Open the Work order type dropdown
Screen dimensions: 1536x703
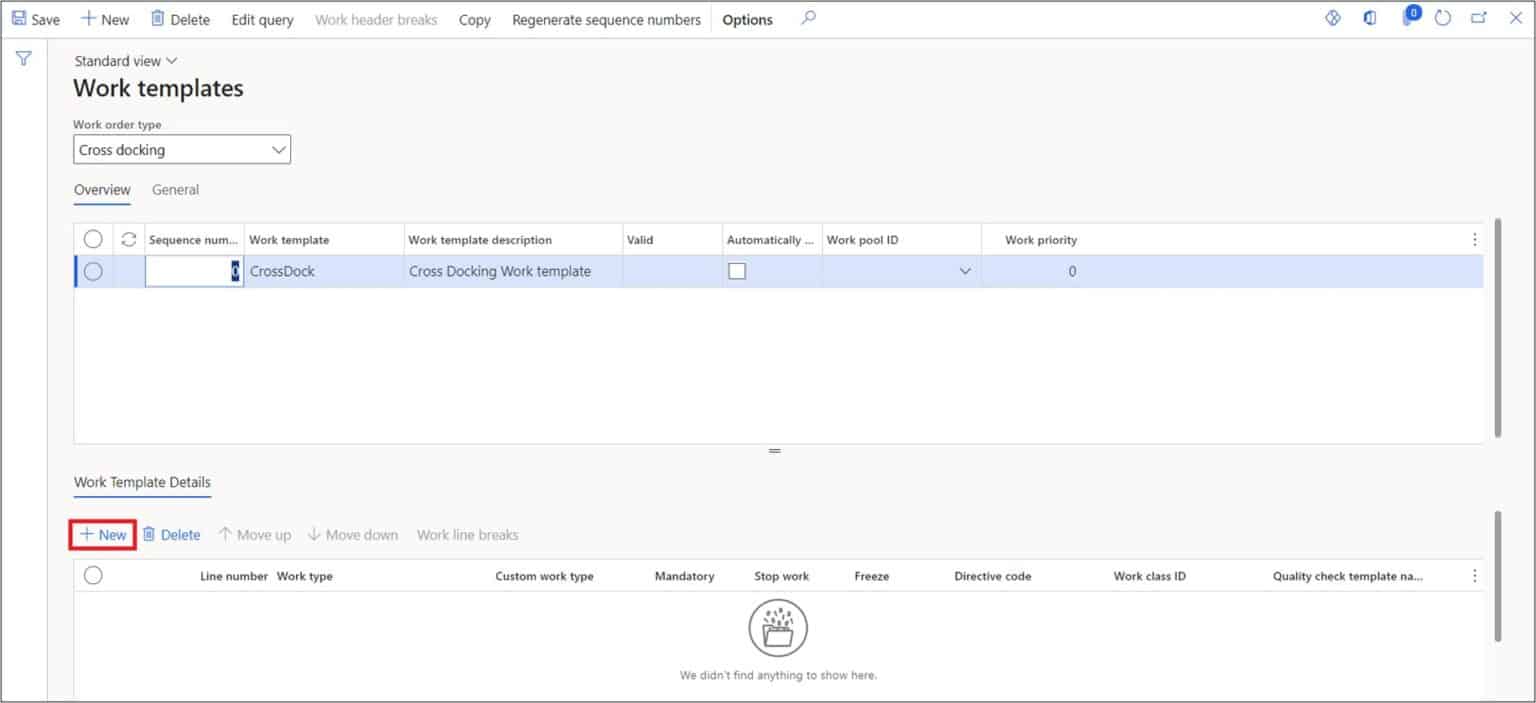tap(278, 149)
